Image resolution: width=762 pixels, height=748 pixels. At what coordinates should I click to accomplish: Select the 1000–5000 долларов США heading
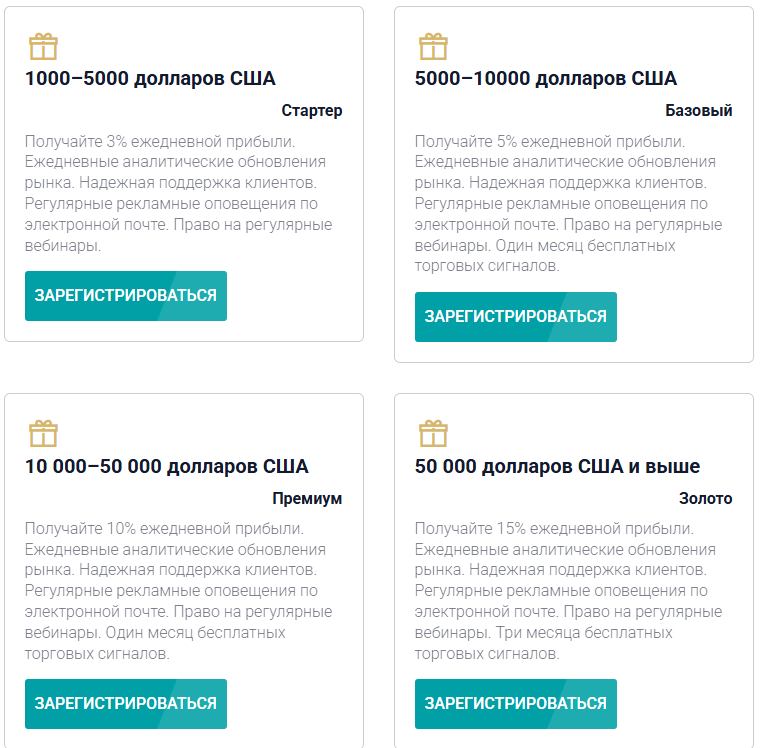click(150, 79)
